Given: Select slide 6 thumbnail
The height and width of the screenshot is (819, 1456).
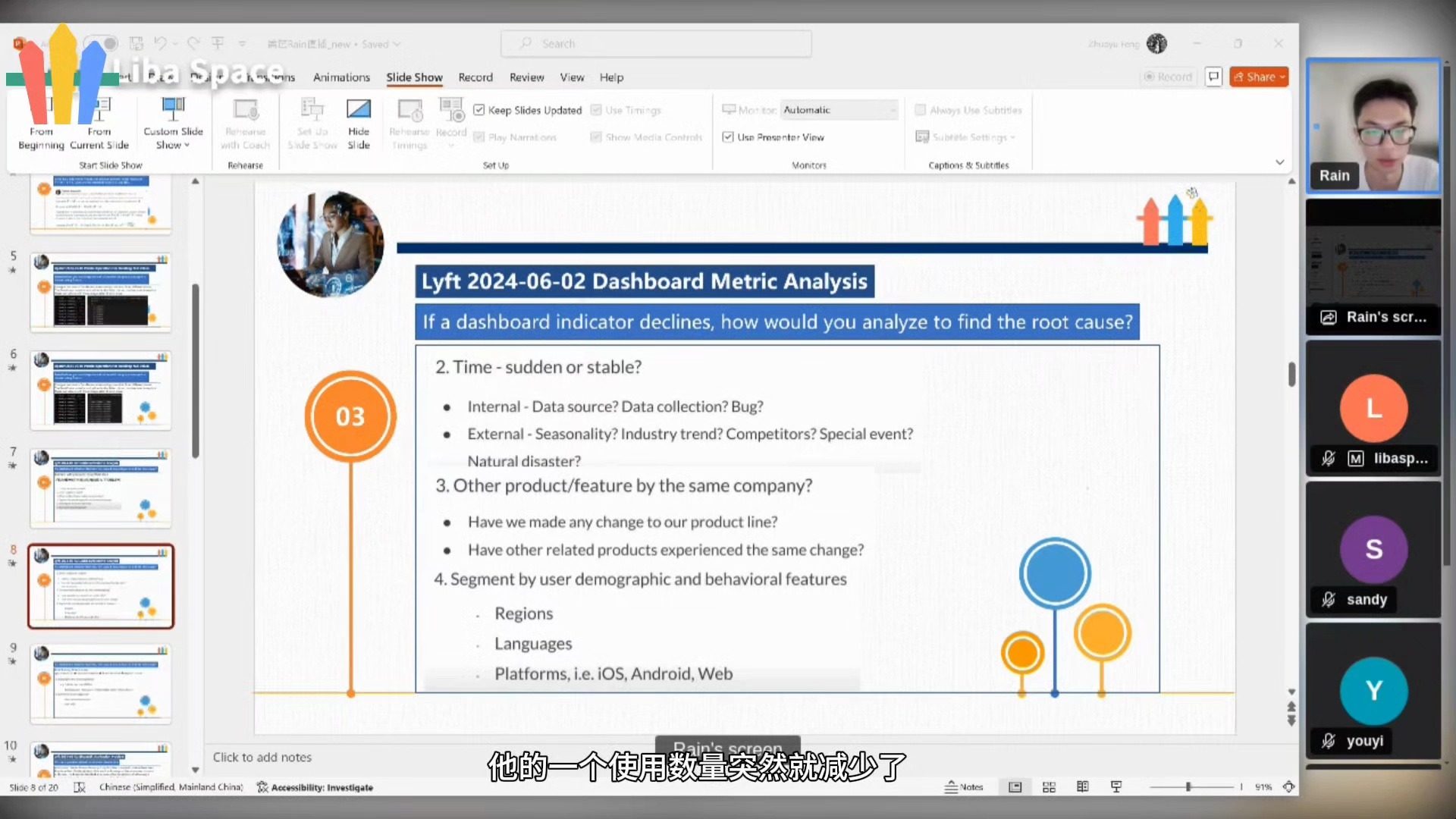Looking at the screenshot, I should pyautogui.click(x=101, y=391).
